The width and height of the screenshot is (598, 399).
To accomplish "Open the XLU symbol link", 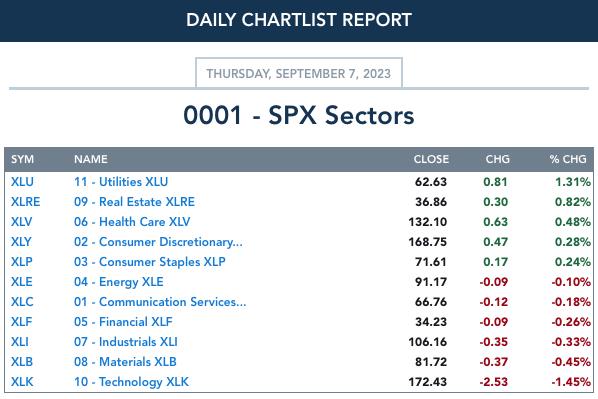I will pyautogui.click(x=22, y=182).
